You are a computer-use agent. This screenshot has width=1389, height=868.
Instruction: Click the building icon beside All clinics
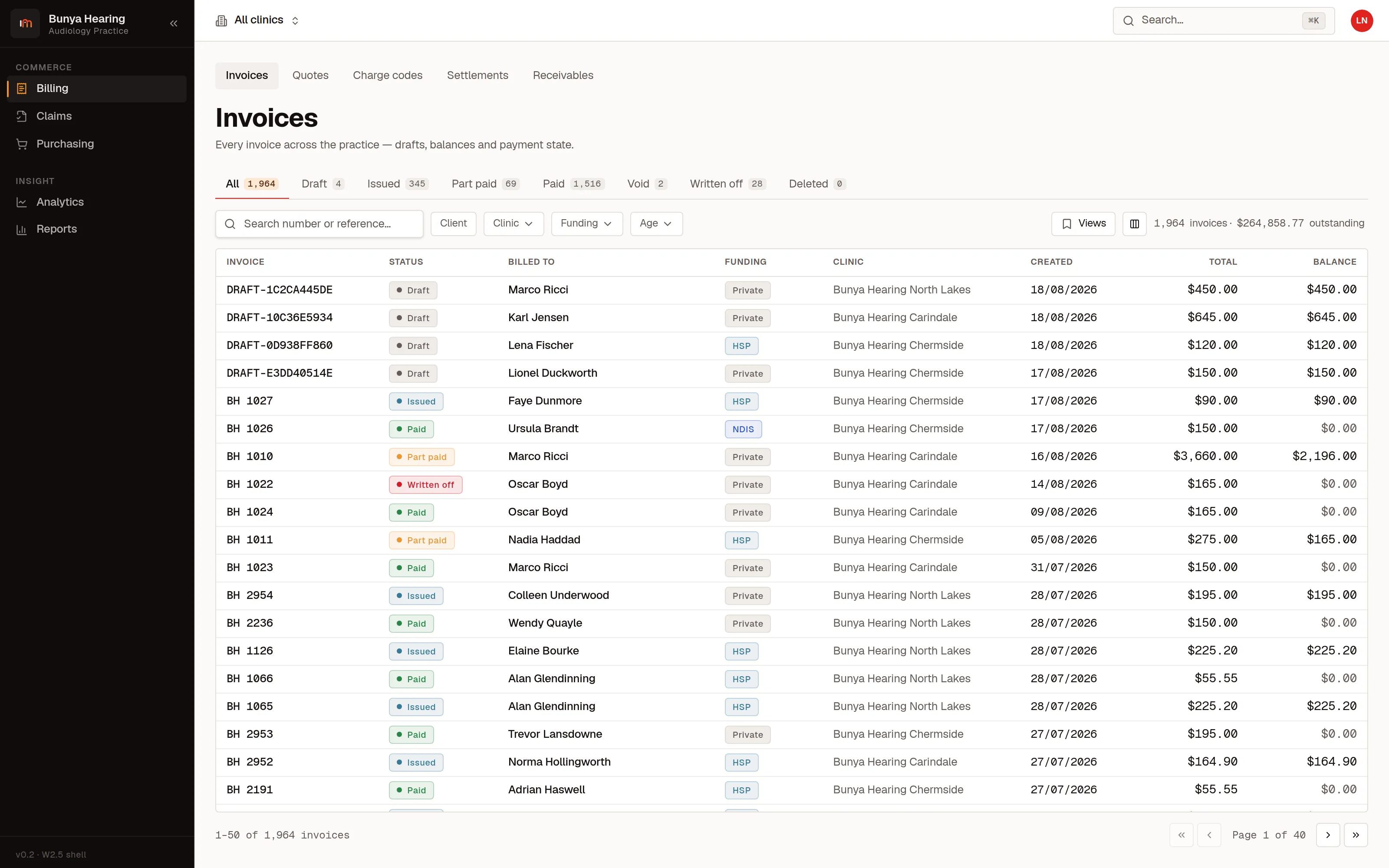click(221, 21)
